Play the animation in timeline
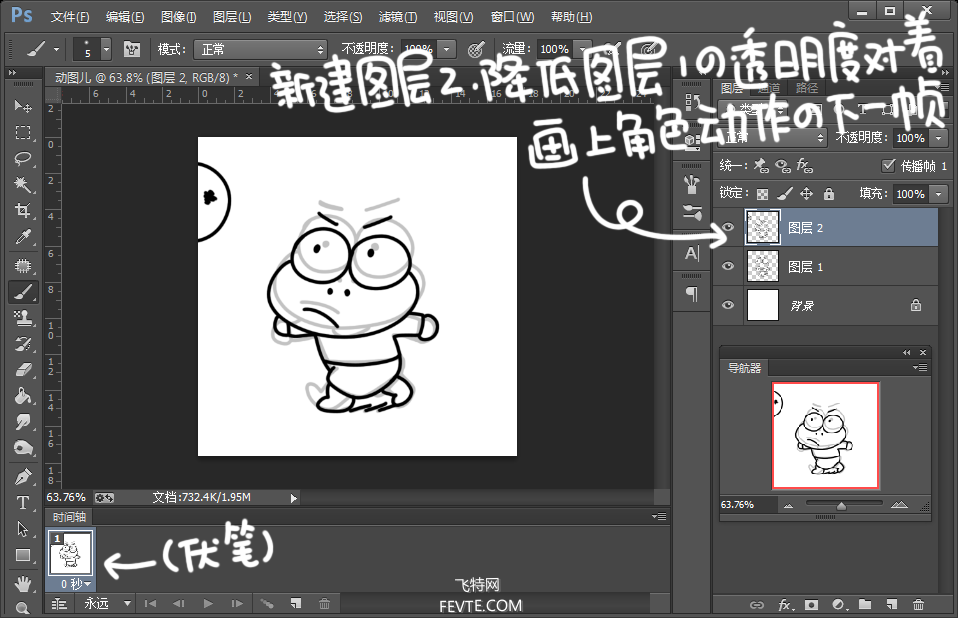 pos(208,604)
